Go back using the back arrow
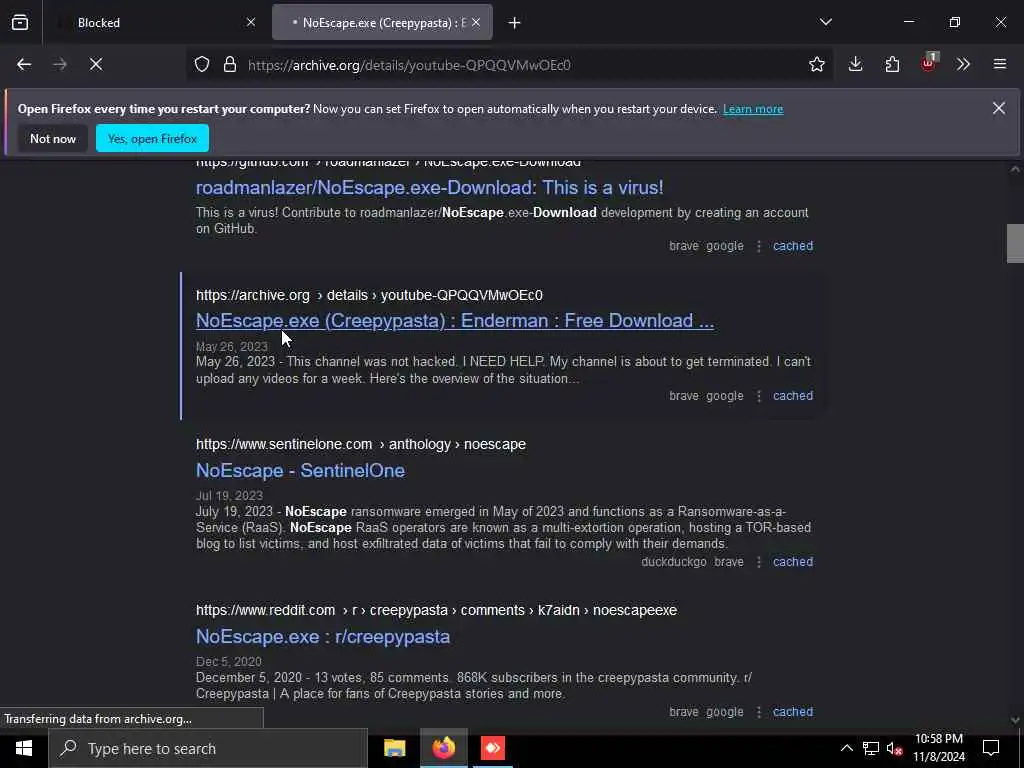The width and height of the screenshot is (1024, 768). (24, 65)
